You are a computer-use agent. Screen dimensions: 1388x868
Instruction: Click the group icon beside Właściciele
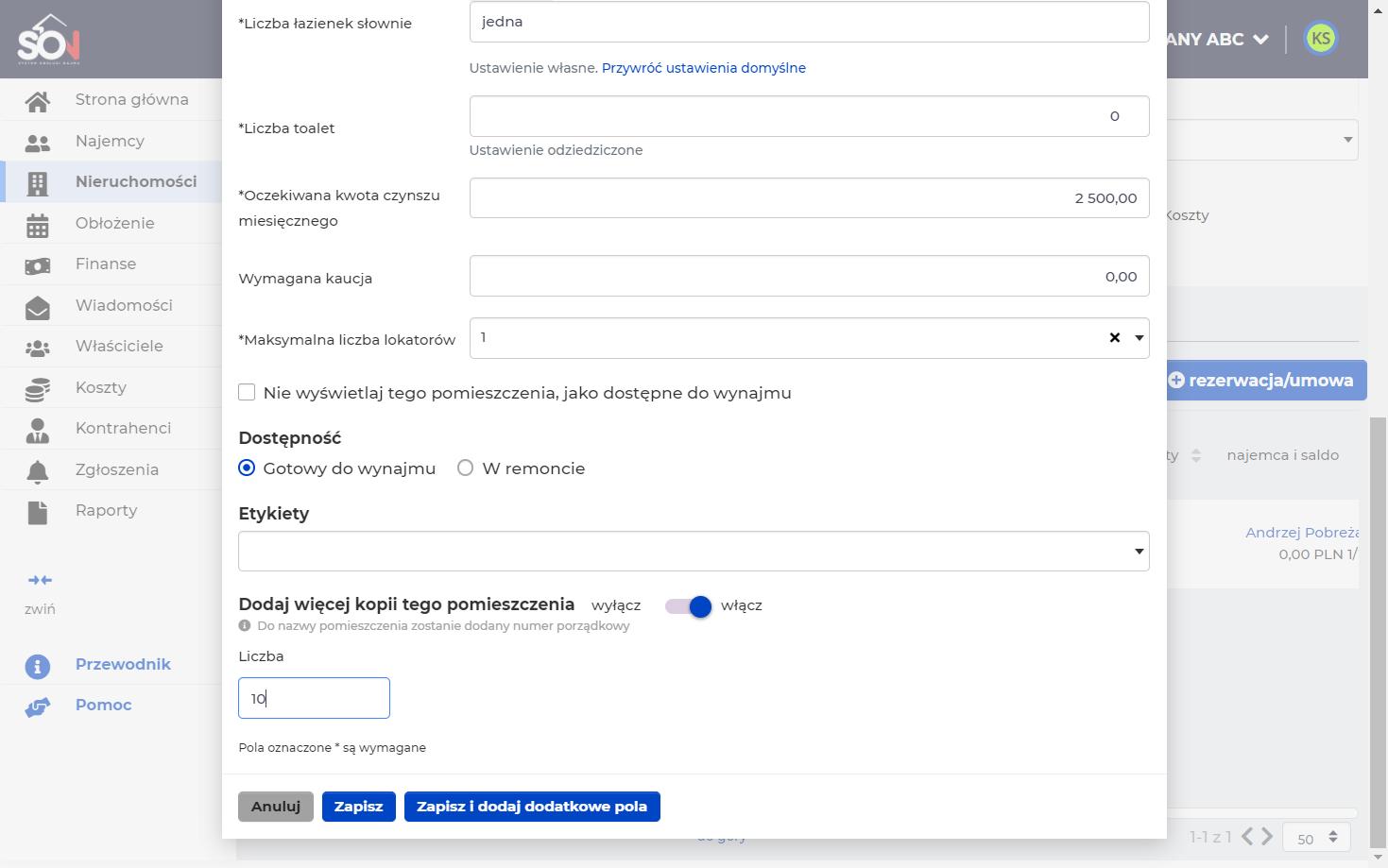(38, 348)
